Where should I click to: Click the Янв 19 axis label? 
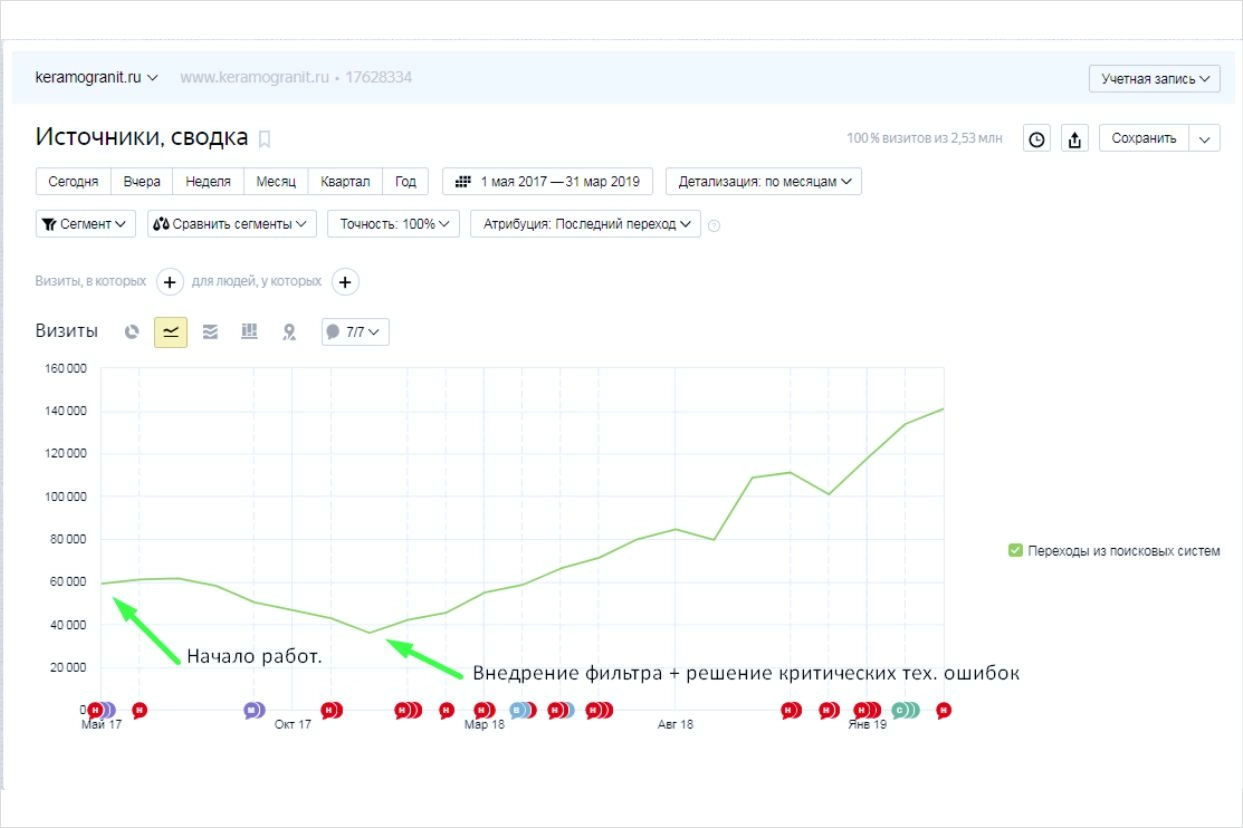[867, 725]
